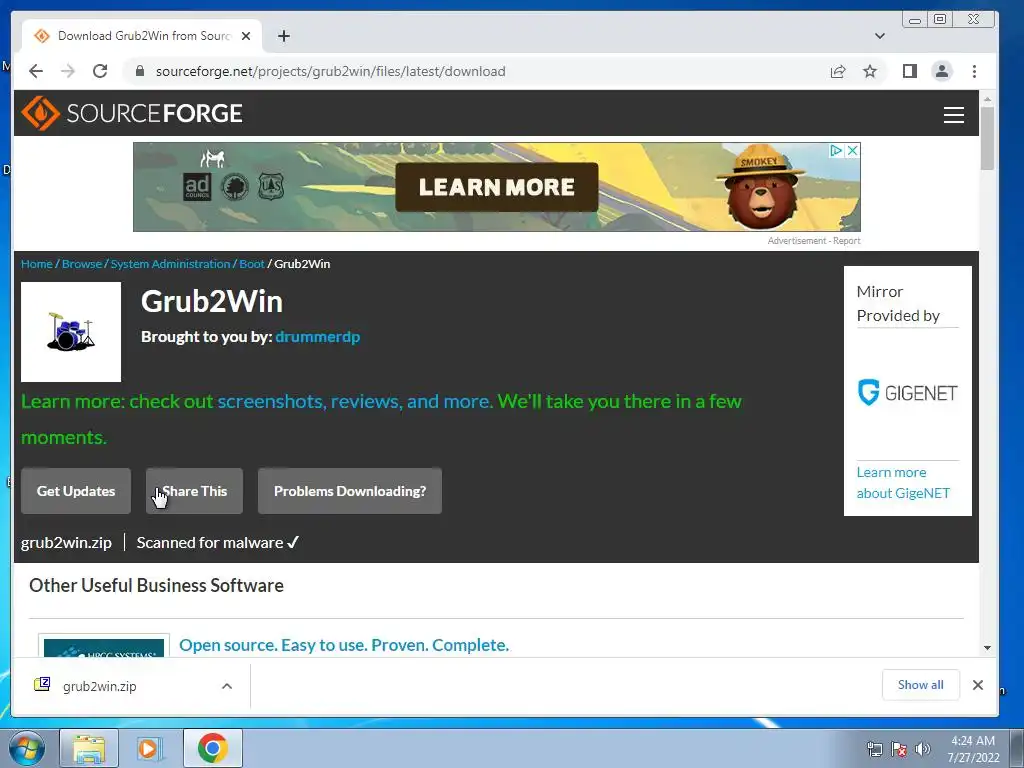Click the browser back arrow
Image resolution: width=1024 pixels, height=768 pixels.
tap(36, 71)
